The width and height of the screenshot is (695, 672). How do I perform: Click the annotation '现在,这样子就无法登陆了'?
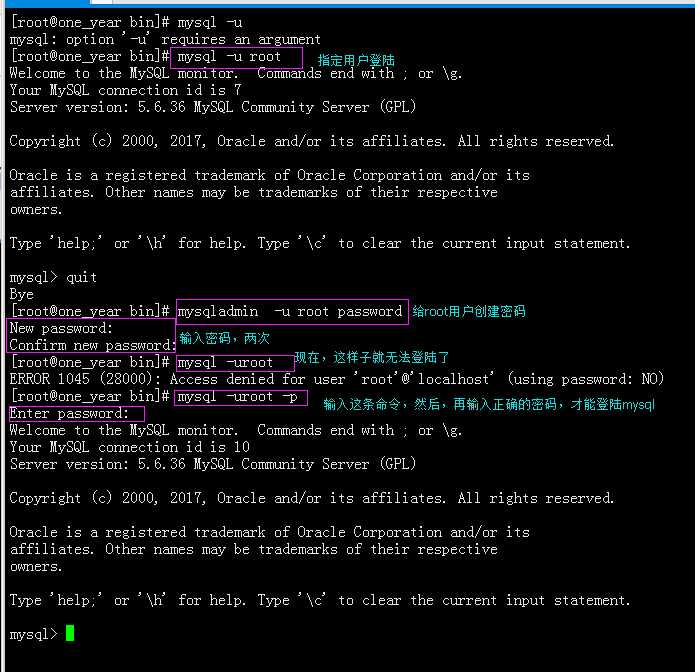tap(372, 357)
